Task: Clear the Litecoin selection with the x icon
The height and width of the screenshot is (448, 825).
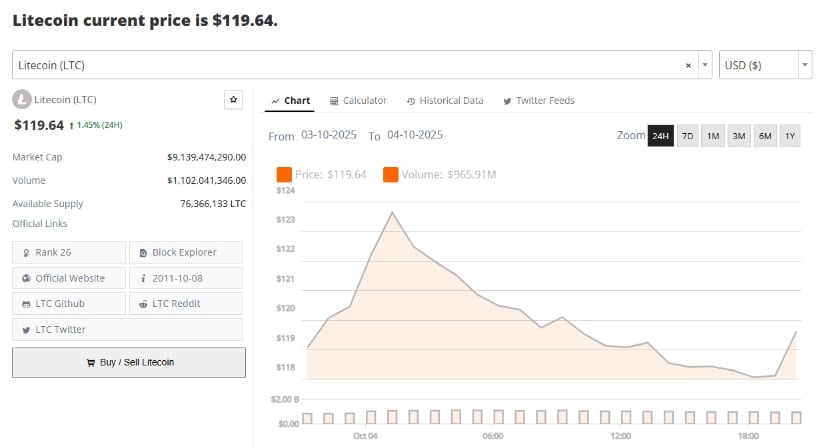Action: click(688, 65)
